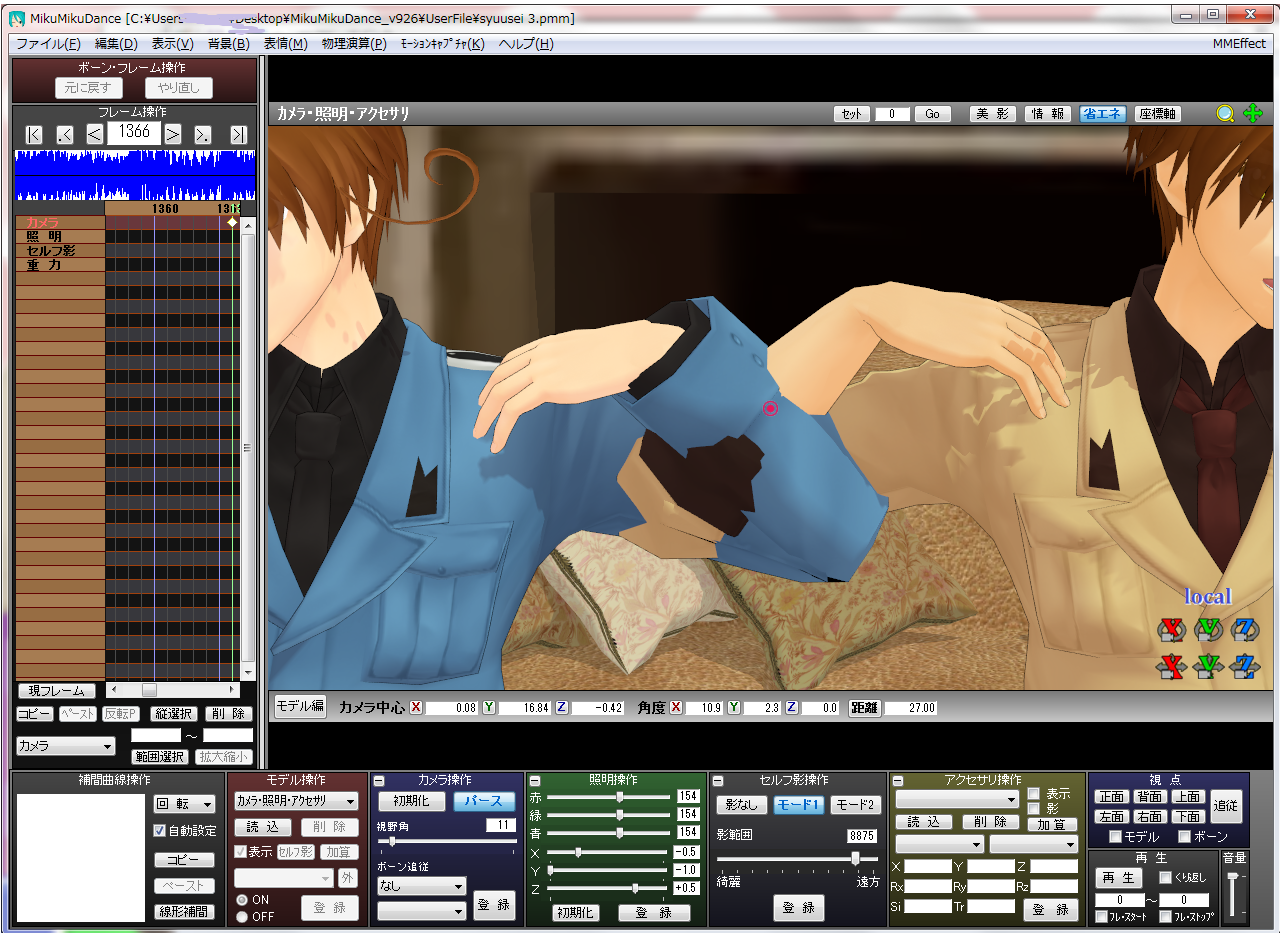Click the Z camera center label button
This screenshot has width=1280, height=933.
tap(561, 707)
